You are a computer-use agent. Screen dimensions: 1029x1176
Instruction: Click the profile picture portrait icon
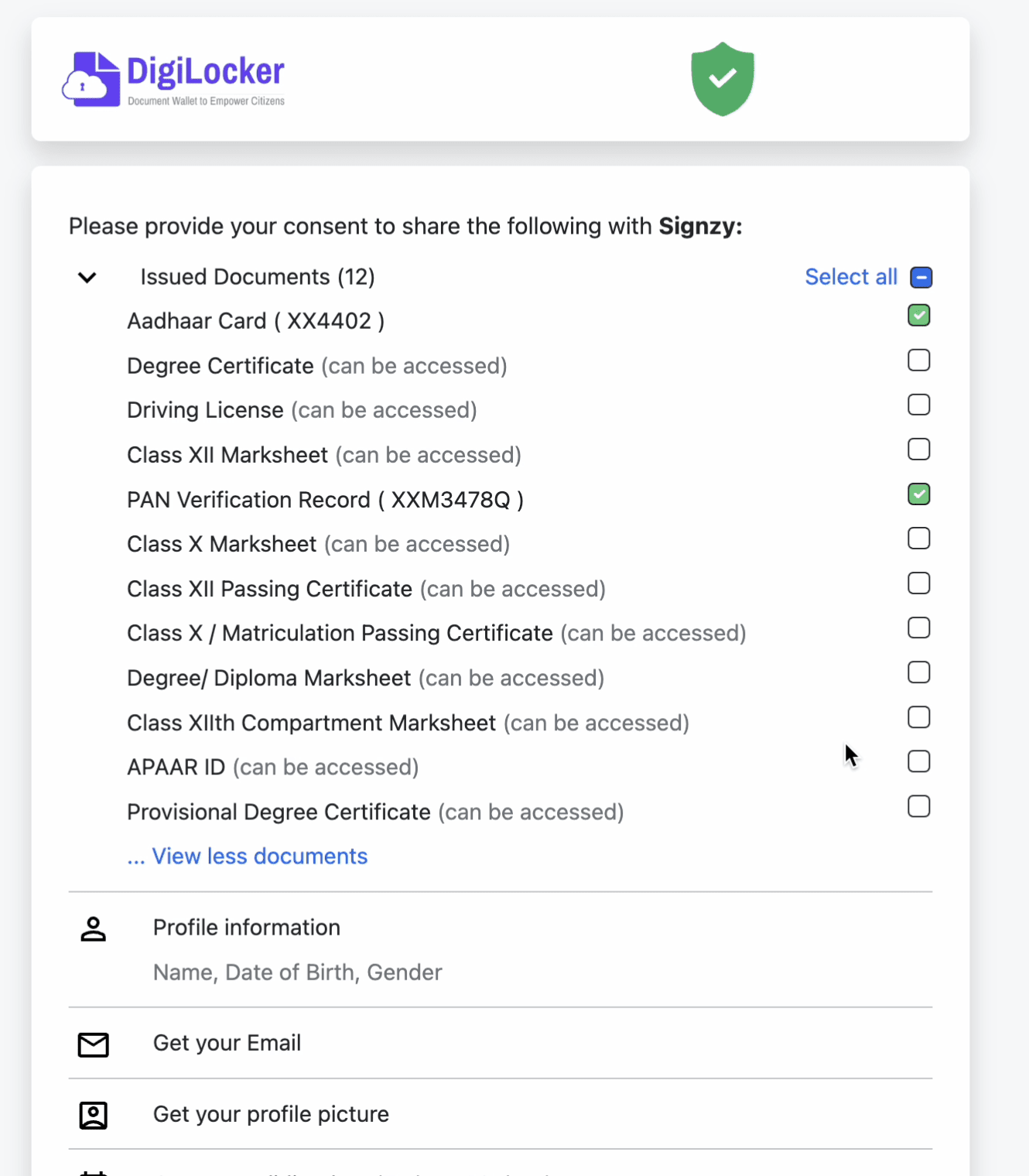(x=93, y=1115)
